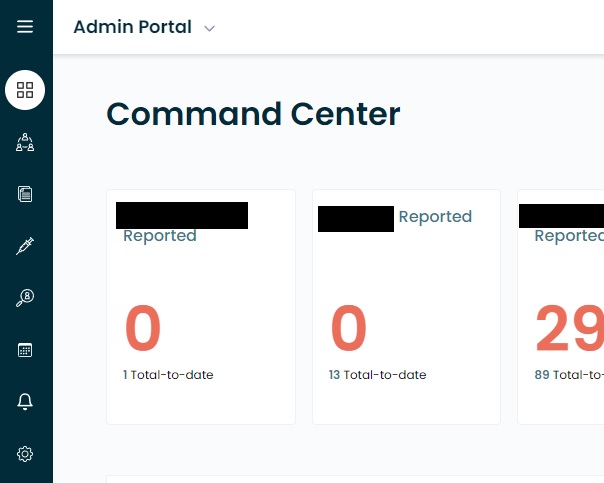
Task: Open the notifications bell
Action: point(25,402)
